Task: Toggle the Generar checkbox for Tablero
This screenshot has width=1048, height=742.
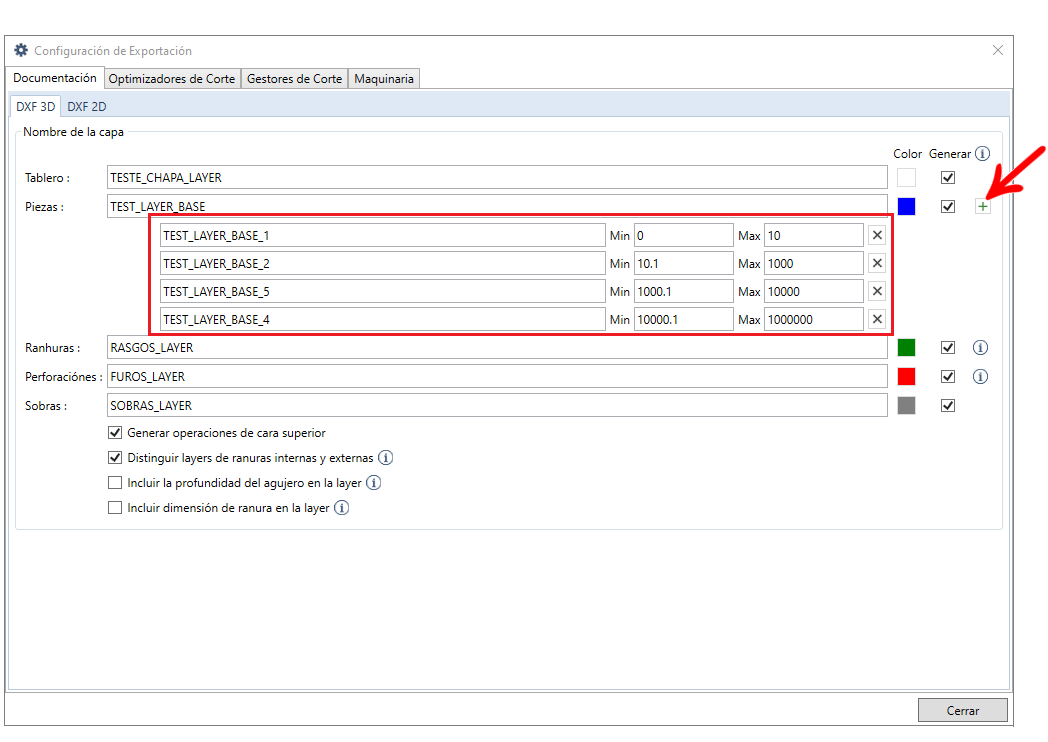Action: click(x=948, y=178)
